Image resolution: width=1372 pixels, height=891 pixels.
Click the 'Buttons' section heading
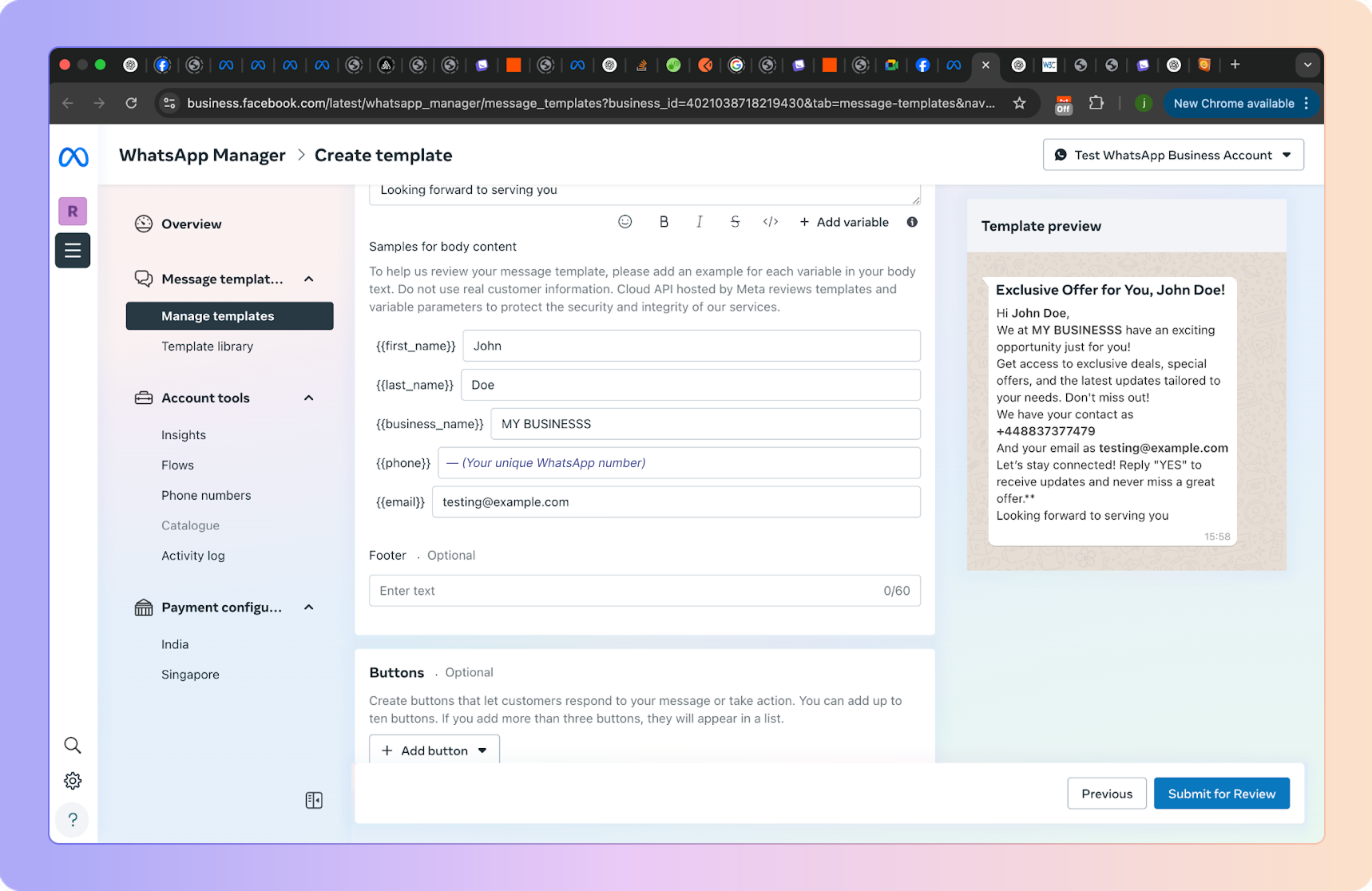(x=397, y=672)
